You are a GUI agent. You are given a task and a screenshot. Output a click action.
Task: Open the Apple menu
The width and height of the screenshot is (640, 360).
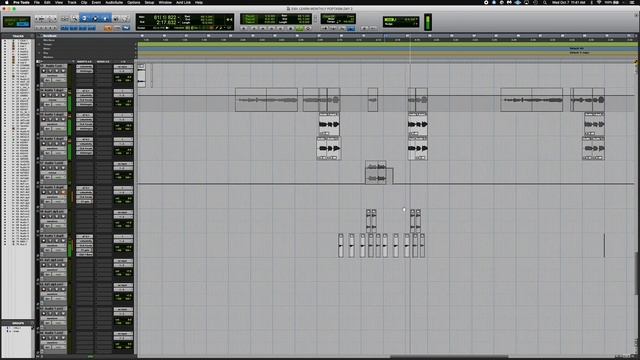coord(7,2)
